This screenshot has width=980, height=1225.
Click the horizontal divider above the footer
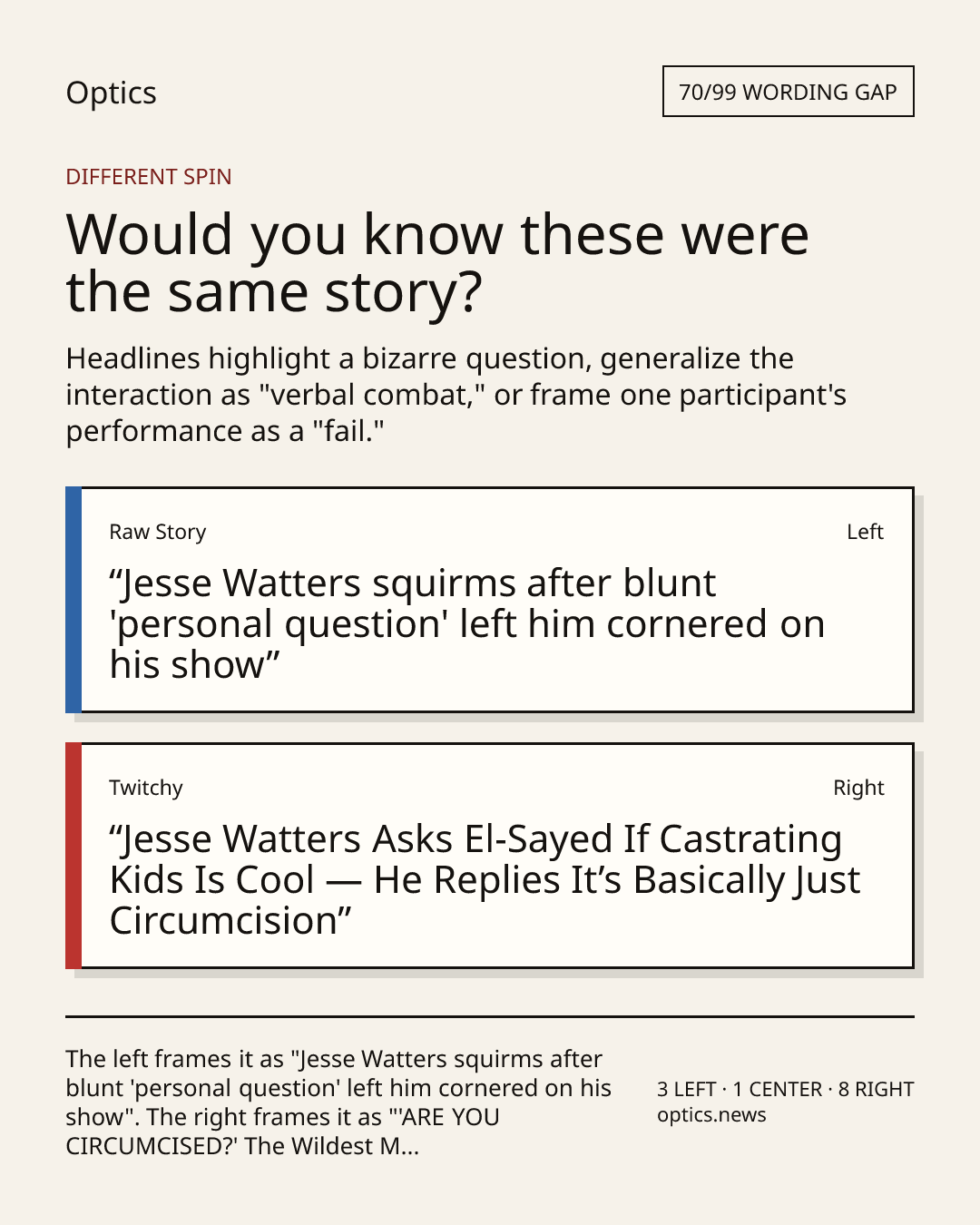pyautogui.click(x=490, y=1016)
